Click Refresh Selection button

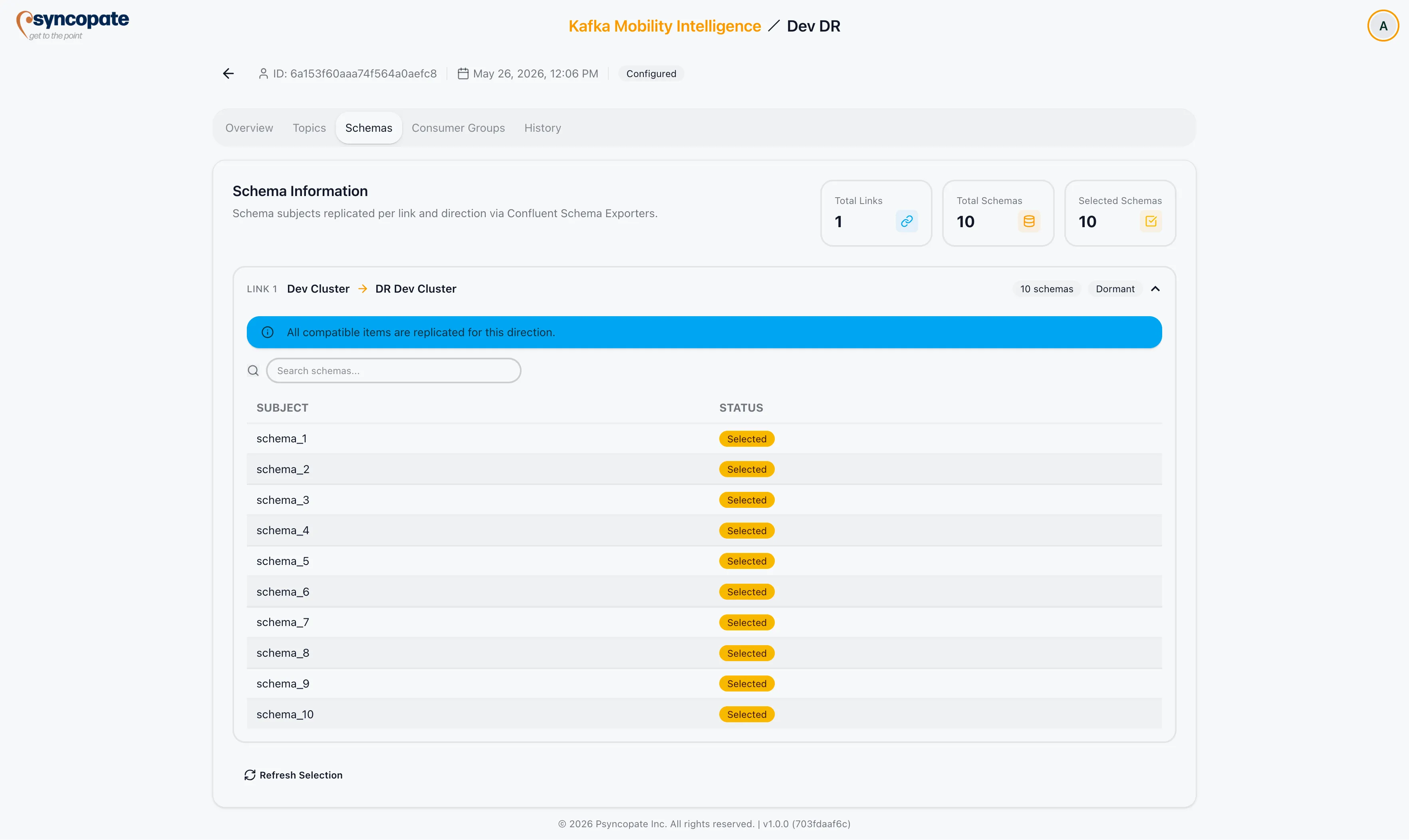click(293, 775)
